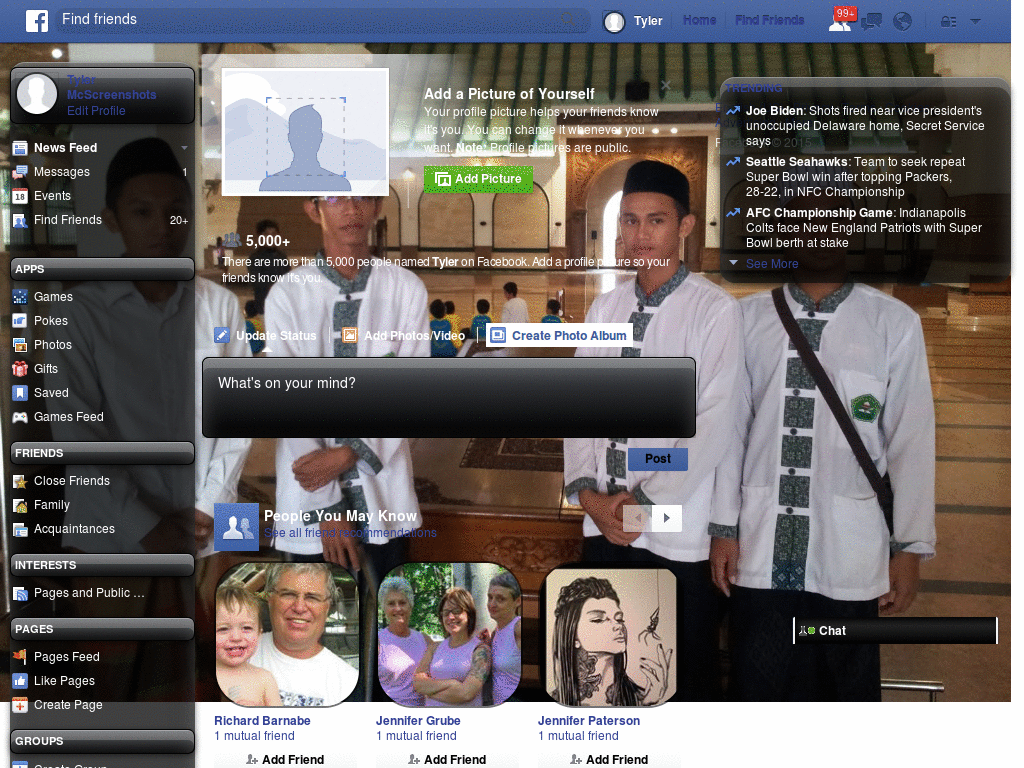Open the messages chat bubble icon in top bar
This screenshot has width=1024, height=768.
(x=871, y=22)
